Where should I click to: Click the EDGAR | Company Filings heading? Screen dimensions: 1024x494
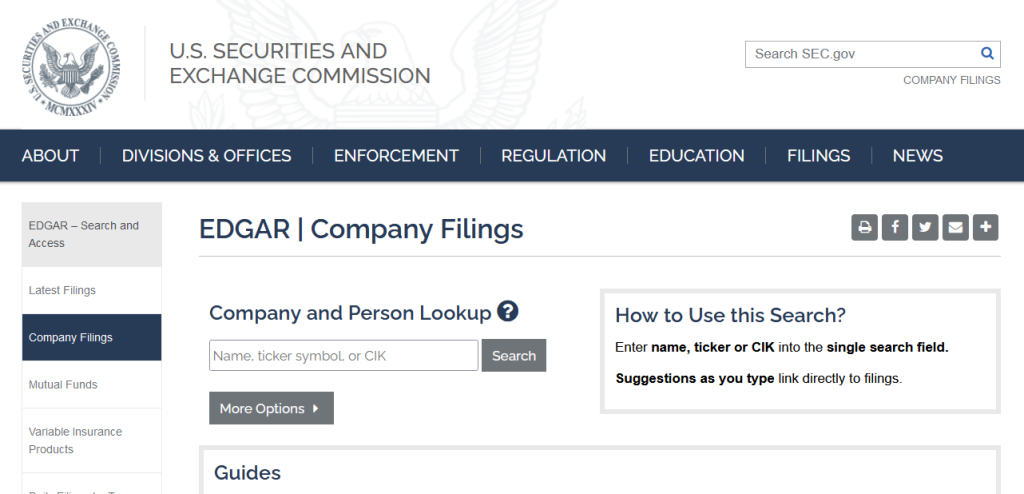click(x=361, y=229)
